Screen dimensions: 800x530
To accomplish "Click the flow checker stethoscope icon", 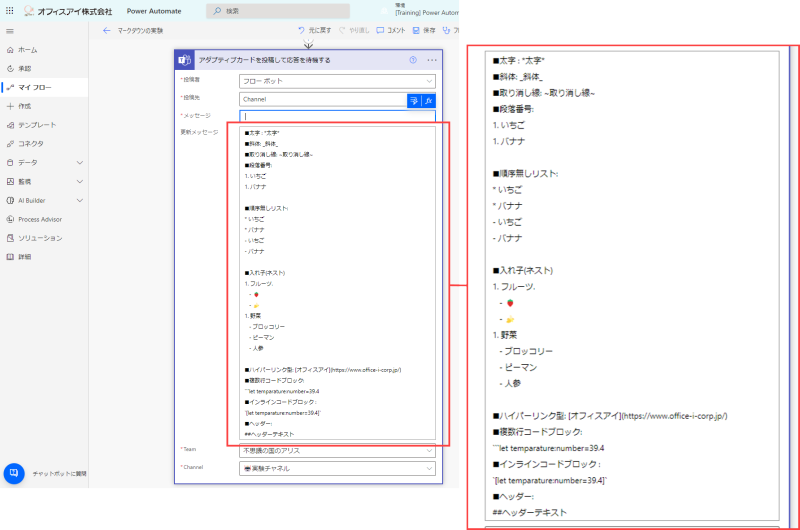I will point(446,31).
